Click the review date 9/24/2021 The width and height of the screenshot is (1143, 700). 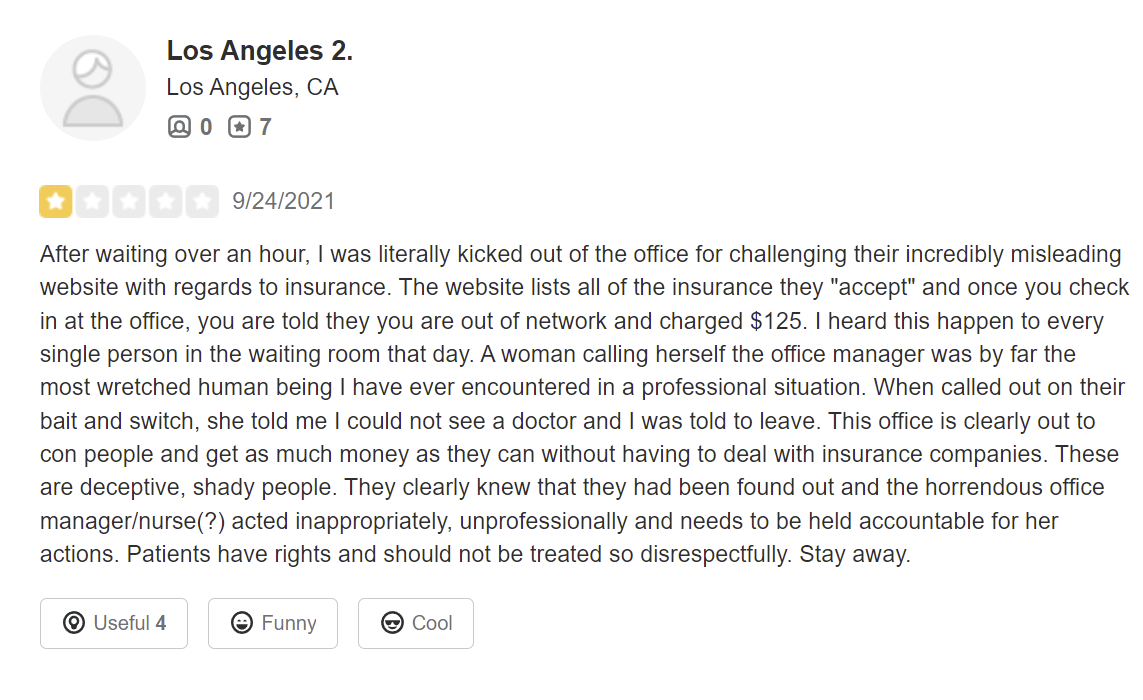(284, 202)
